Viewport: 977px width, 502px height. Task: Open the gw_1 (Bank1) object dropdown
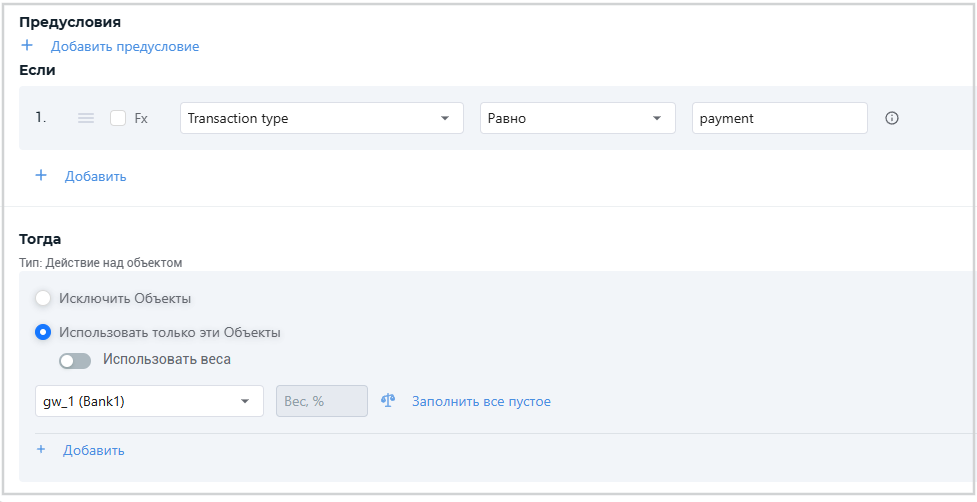point(148,401)
